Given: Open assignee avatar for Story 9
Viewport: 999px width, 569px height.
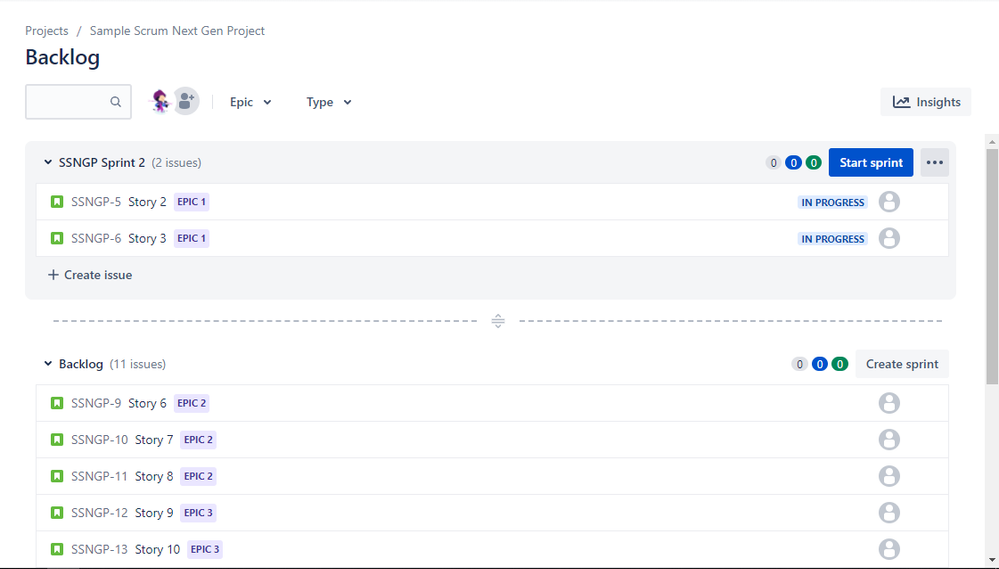Looking at the screenshot, I should pos(889,512).
